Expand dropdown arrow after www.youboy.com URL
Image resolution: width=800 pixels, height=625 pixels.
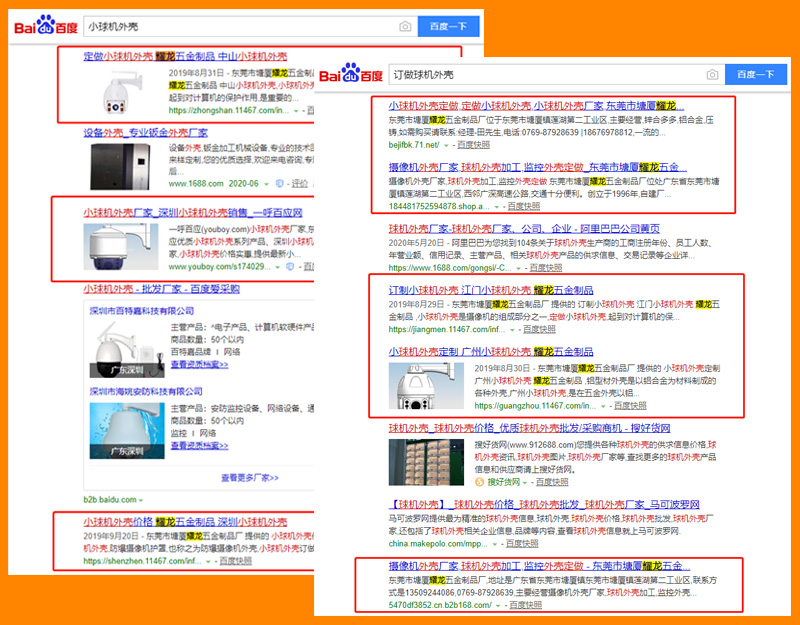click(x=278, y=267)
